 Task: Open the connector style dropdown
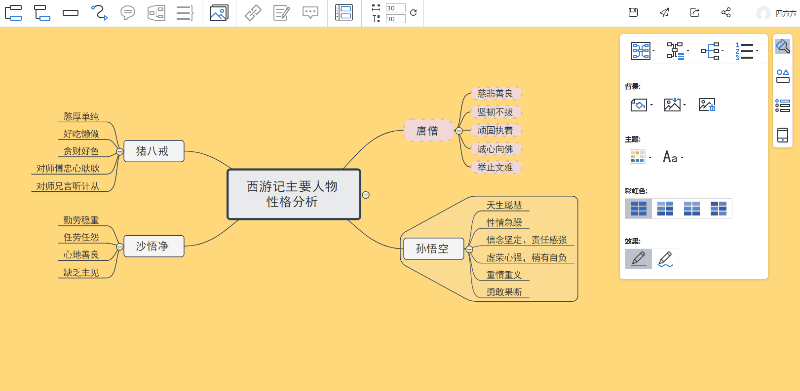(677, 51)
